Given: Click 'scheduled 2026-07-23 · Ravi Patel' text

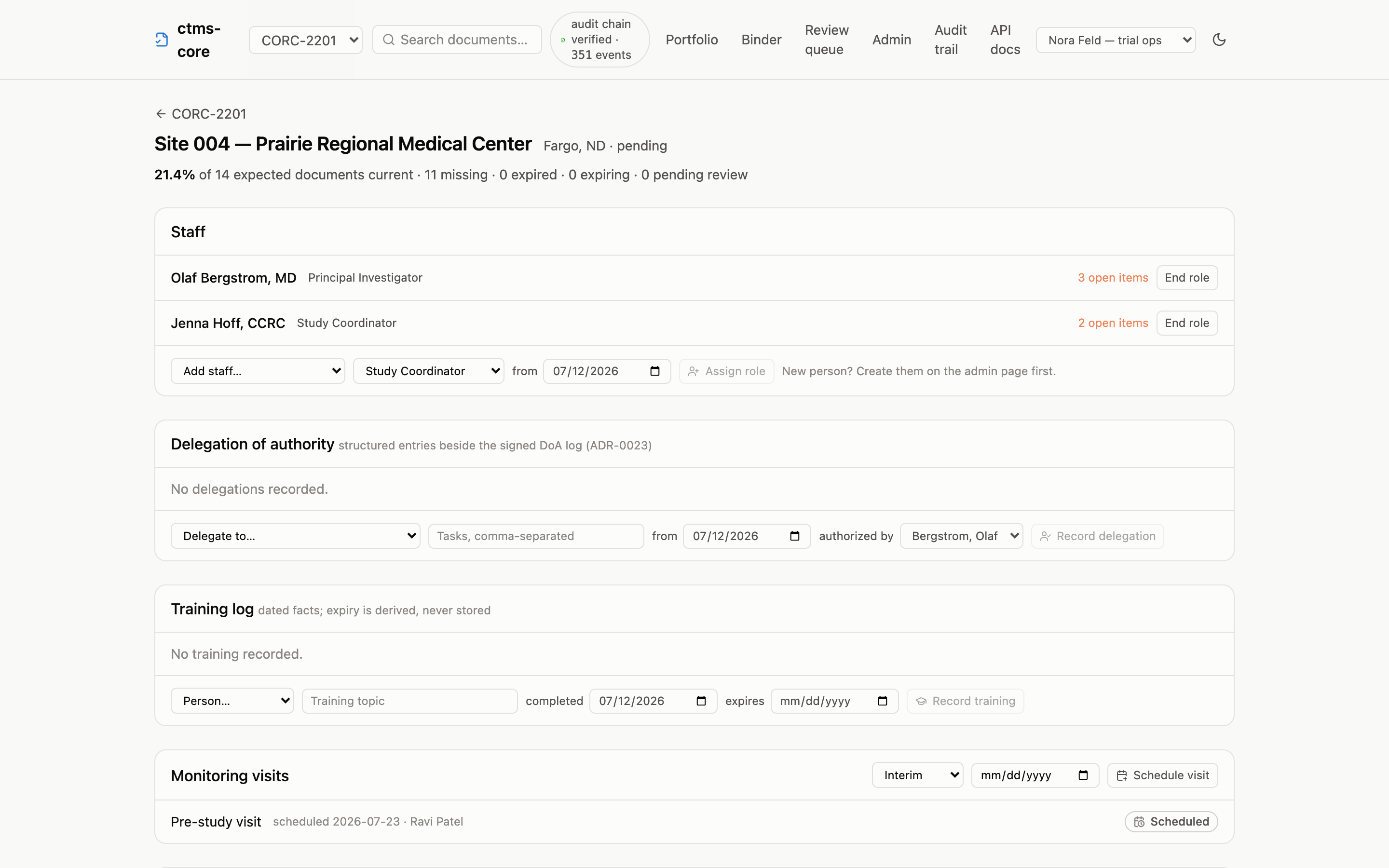Looking at the screenshot, I should pyautogui.click(x=368, y=822).
